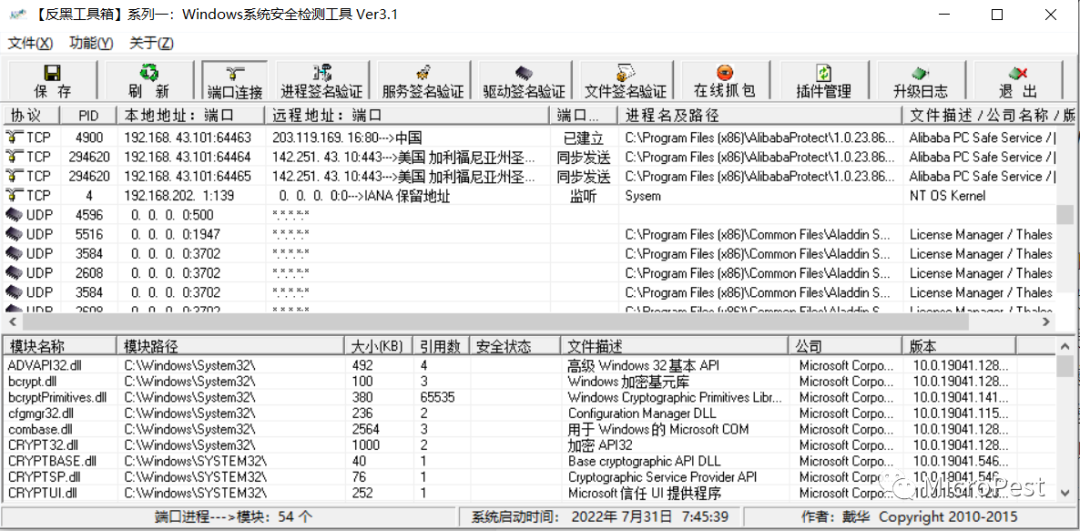This screenshot has width=1080, height=531.
Task: Open the 关于(Z) menu
Action: 152,43
